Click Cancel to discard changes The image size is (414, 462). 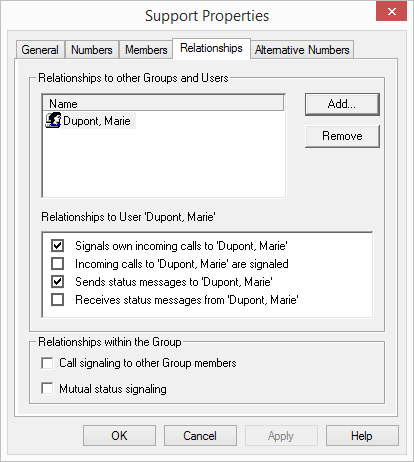[x=200, y=436]
